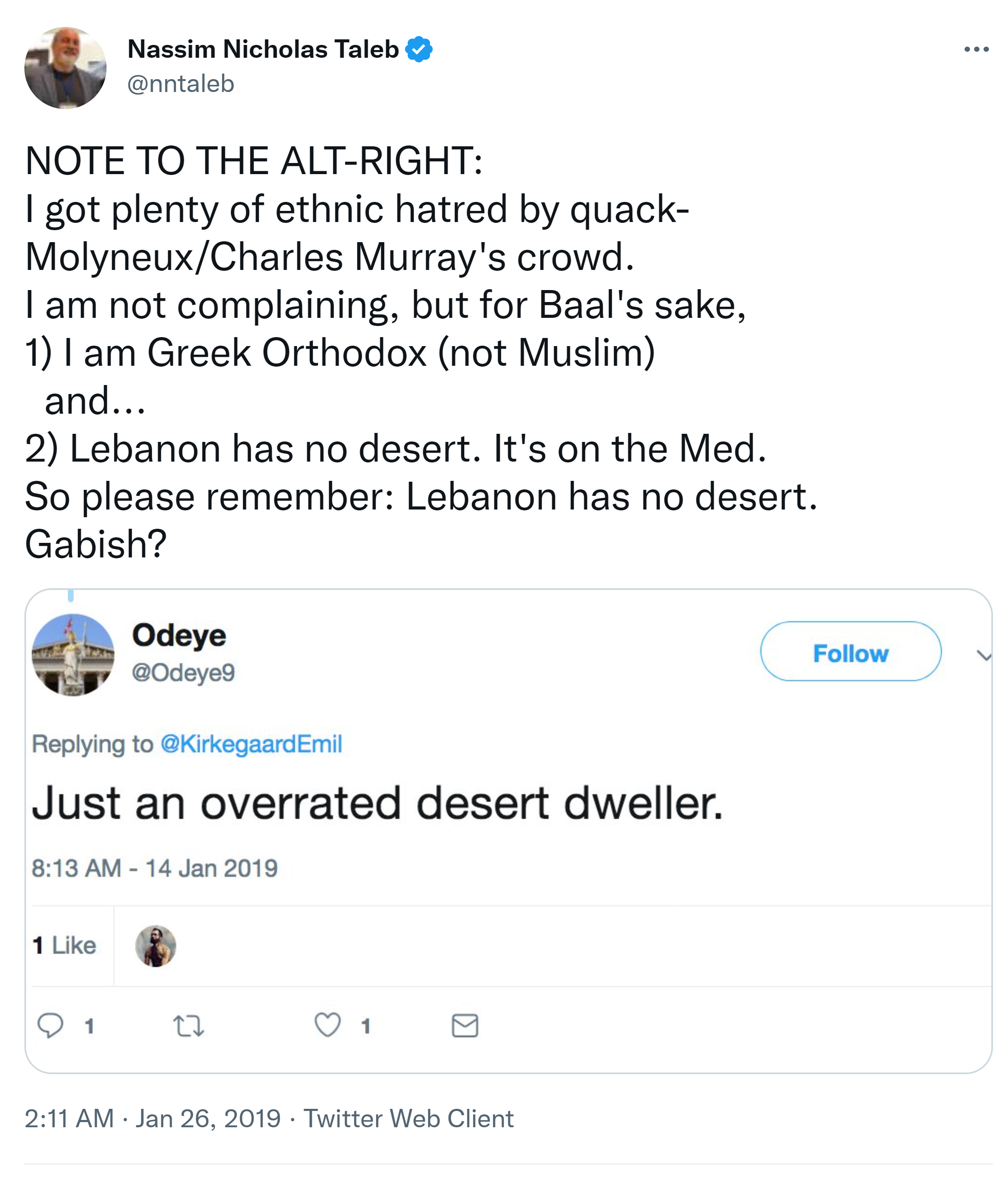This screenshot has height=1185, width=1008.
Task: Click the @nntaleb handle
Action: pos(181,84)
